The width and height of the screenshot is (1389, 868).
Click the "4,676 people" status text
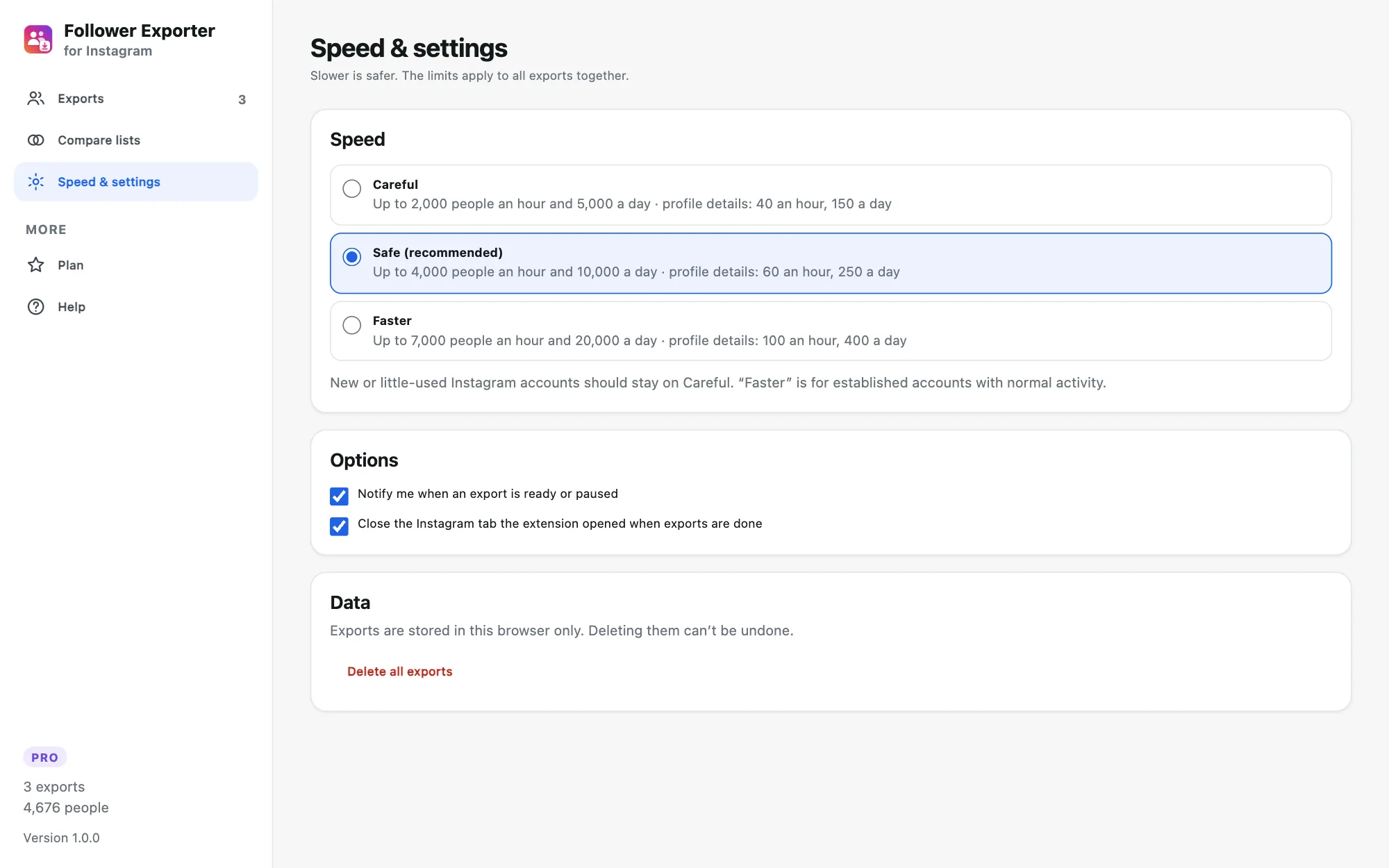(66, 808)
